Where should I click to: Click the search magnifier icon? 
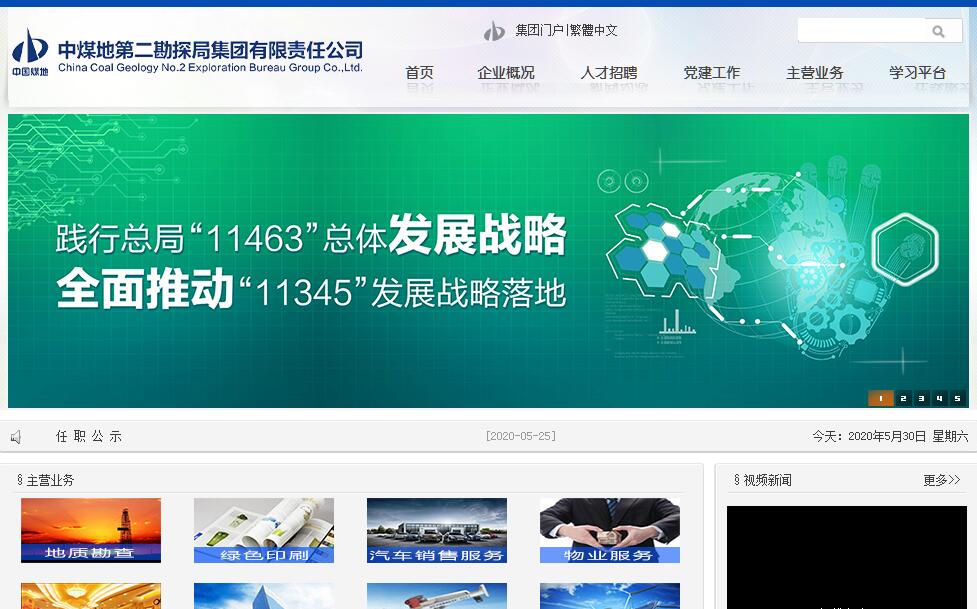(938, 31)
